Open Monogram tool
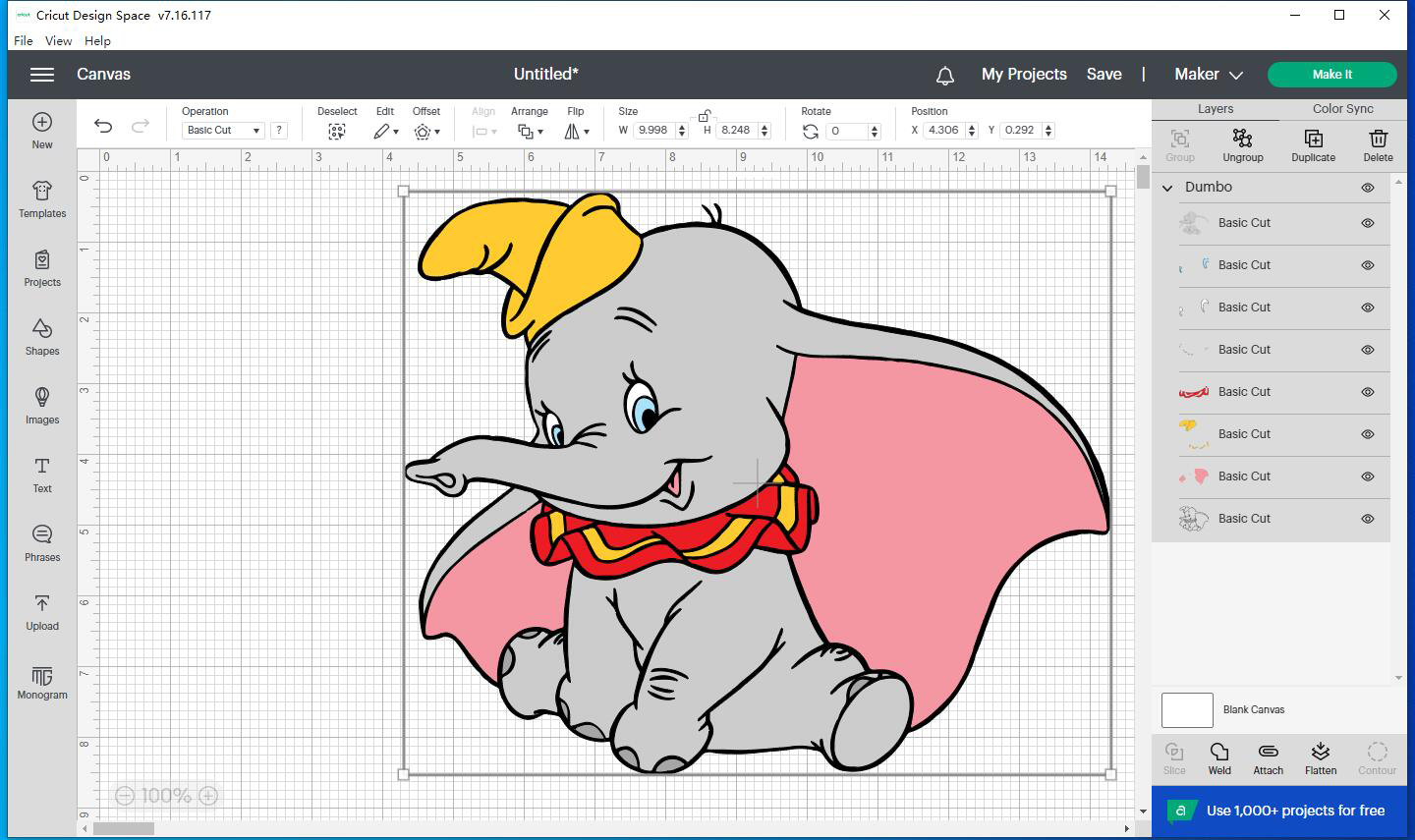Image resolution: width=1415 pixels, height=840 pixels. pos(42,683)
